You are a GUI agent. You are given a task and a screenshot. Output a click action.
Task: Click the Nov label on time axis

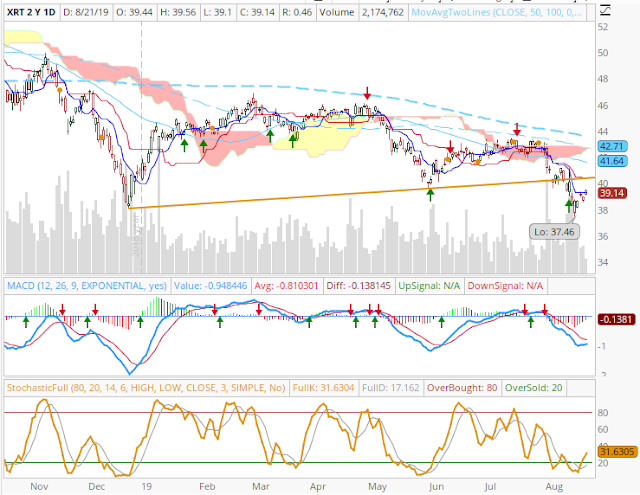(39, 486)
